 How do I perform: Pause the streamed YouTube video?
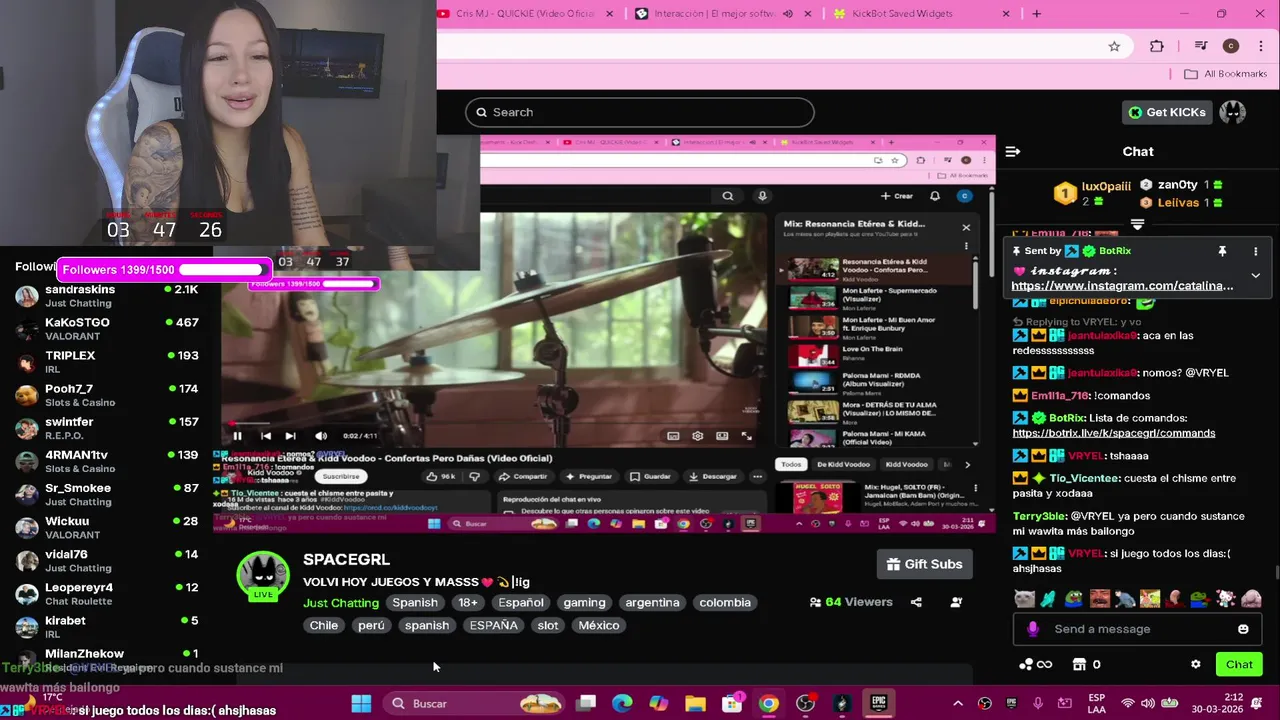coord(237,436)
